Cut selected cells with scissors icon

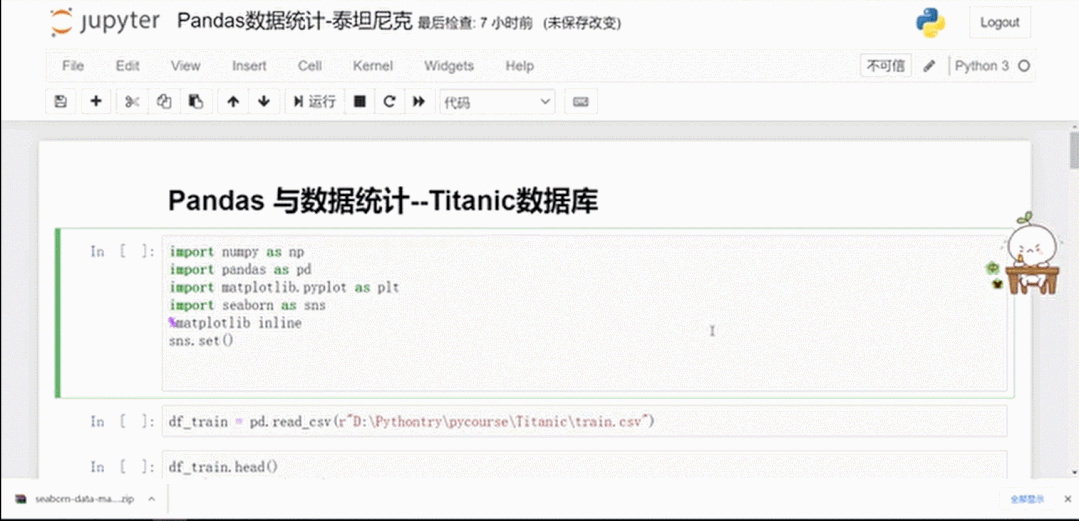[132, 102]
